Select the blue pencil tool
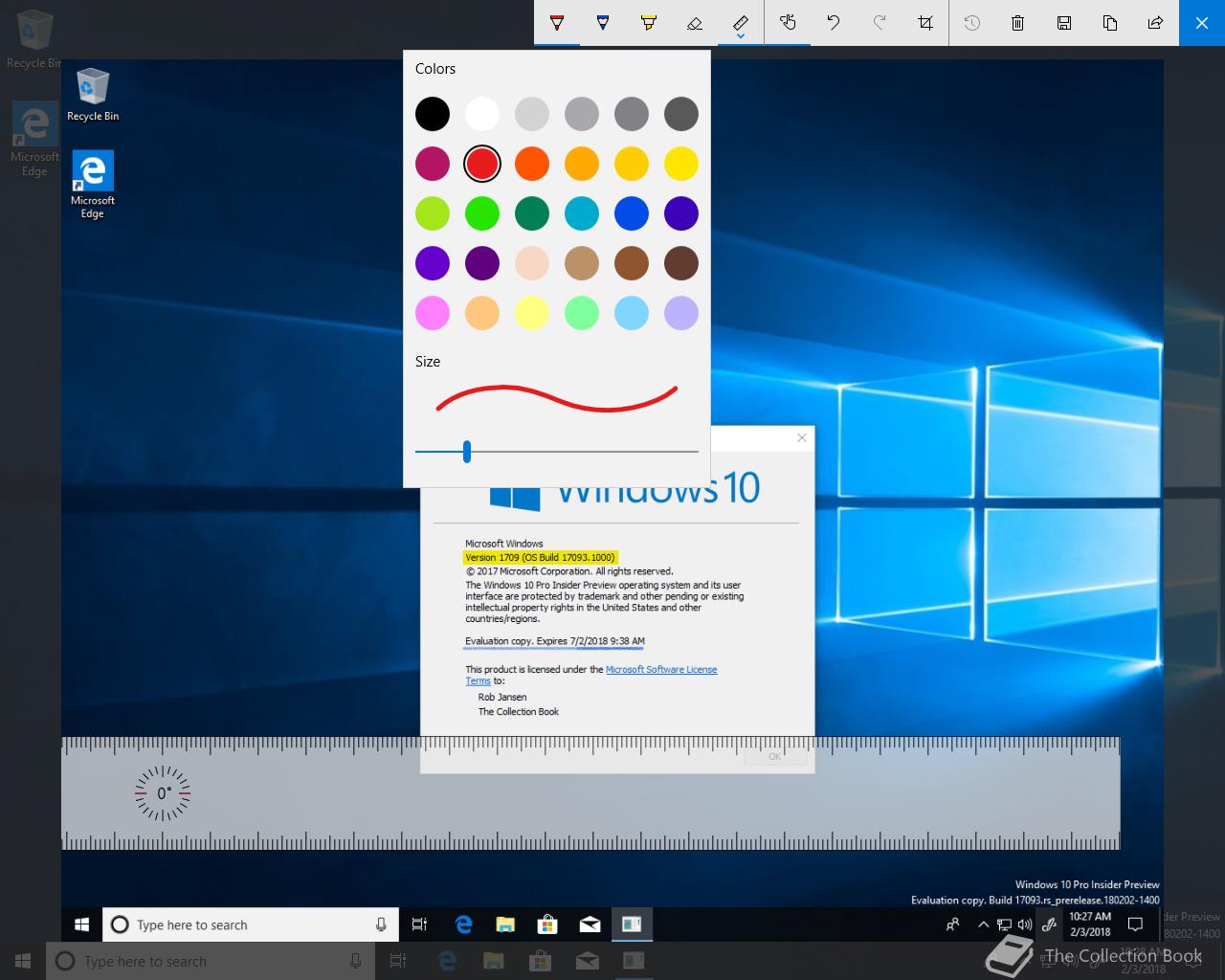Screen dimensions: 1225x980 coord(603,23)
